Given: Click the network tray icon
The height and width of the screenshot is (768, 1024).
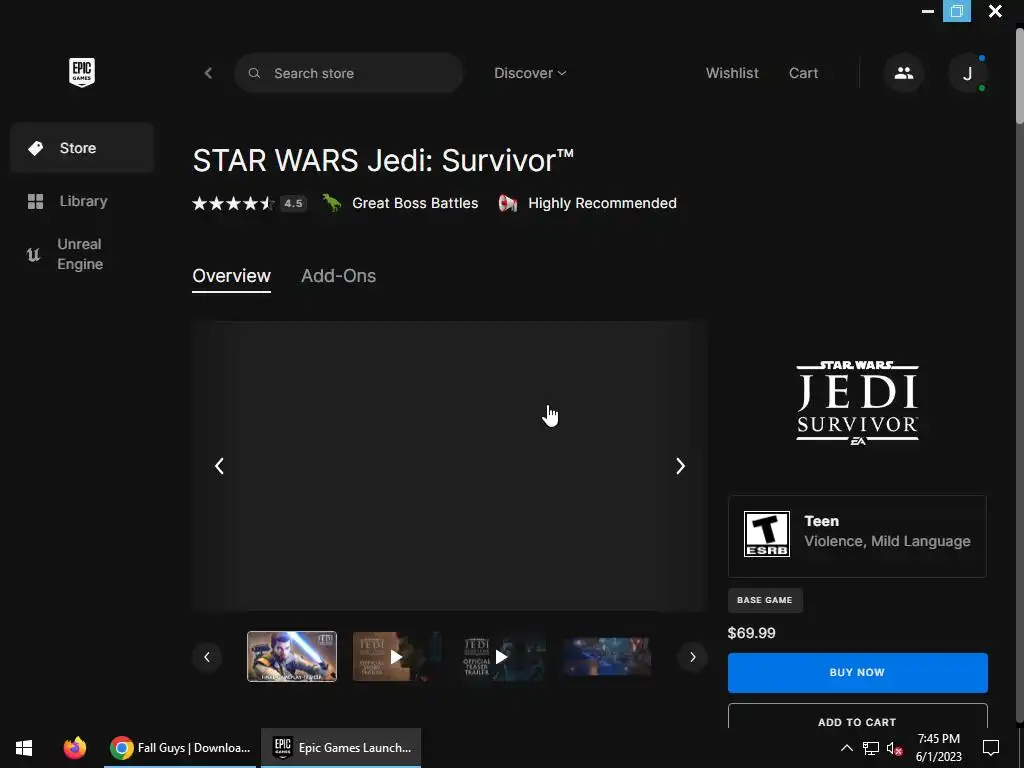Looking at the screenshot, I should click(x=871, y=748).
